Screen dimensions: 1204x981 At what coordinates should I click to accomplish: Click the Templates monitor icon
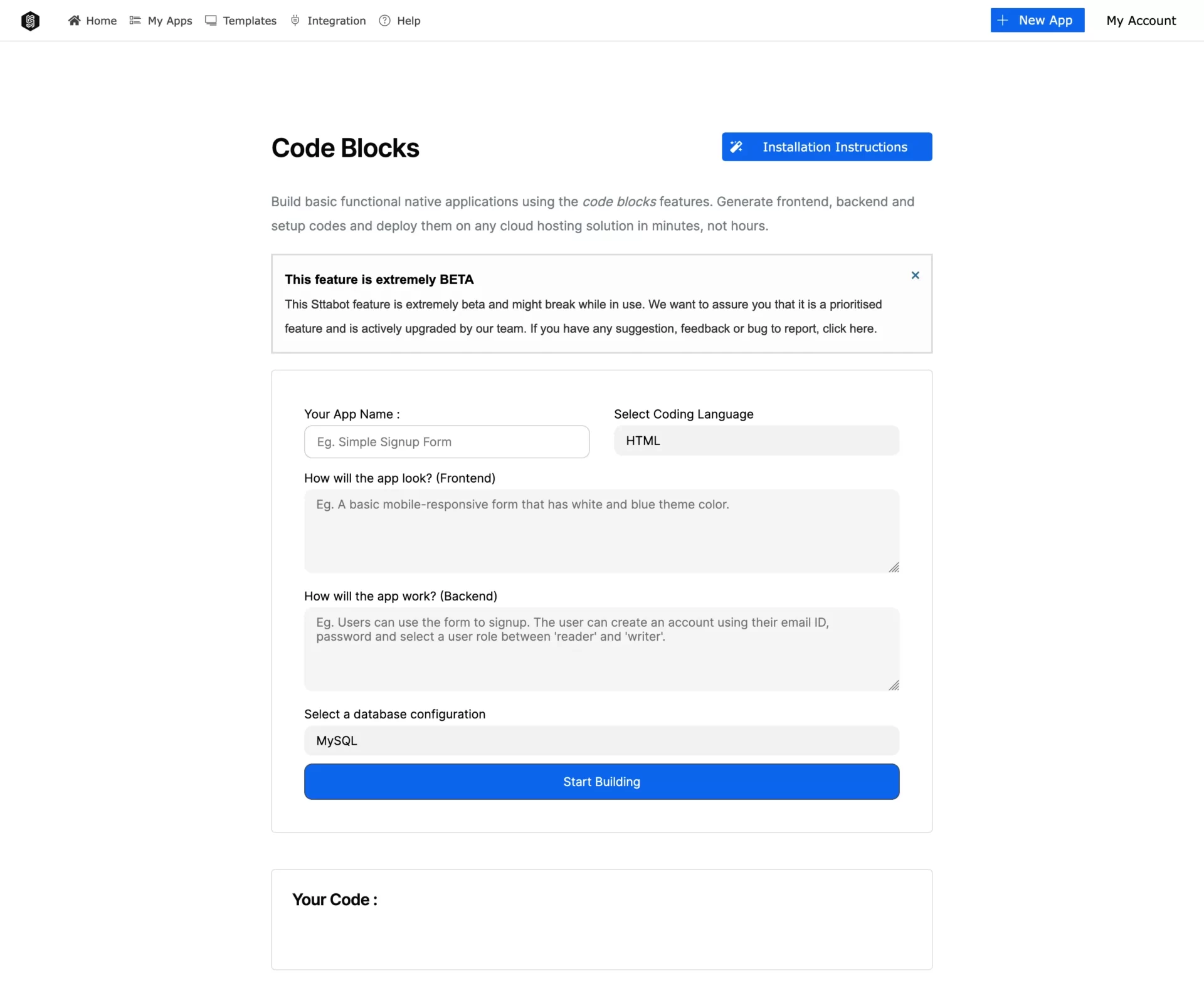211,21
